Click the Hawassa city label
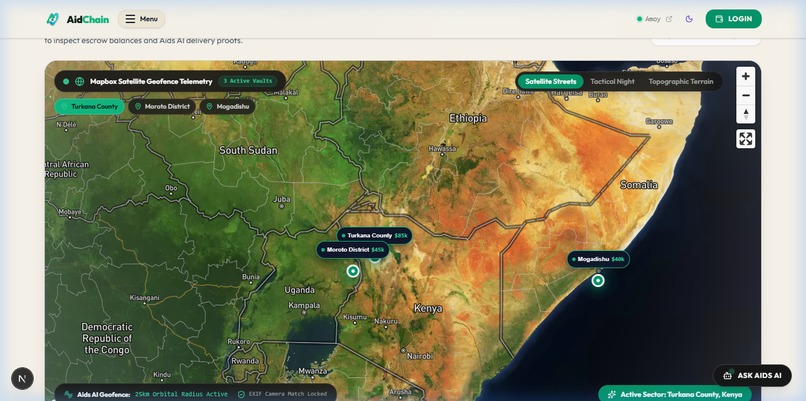 pos(443,148)
